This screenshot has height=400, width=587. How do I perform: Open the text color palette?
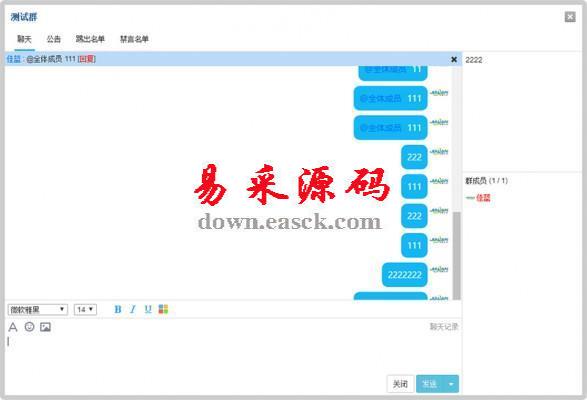coord(163,309)
